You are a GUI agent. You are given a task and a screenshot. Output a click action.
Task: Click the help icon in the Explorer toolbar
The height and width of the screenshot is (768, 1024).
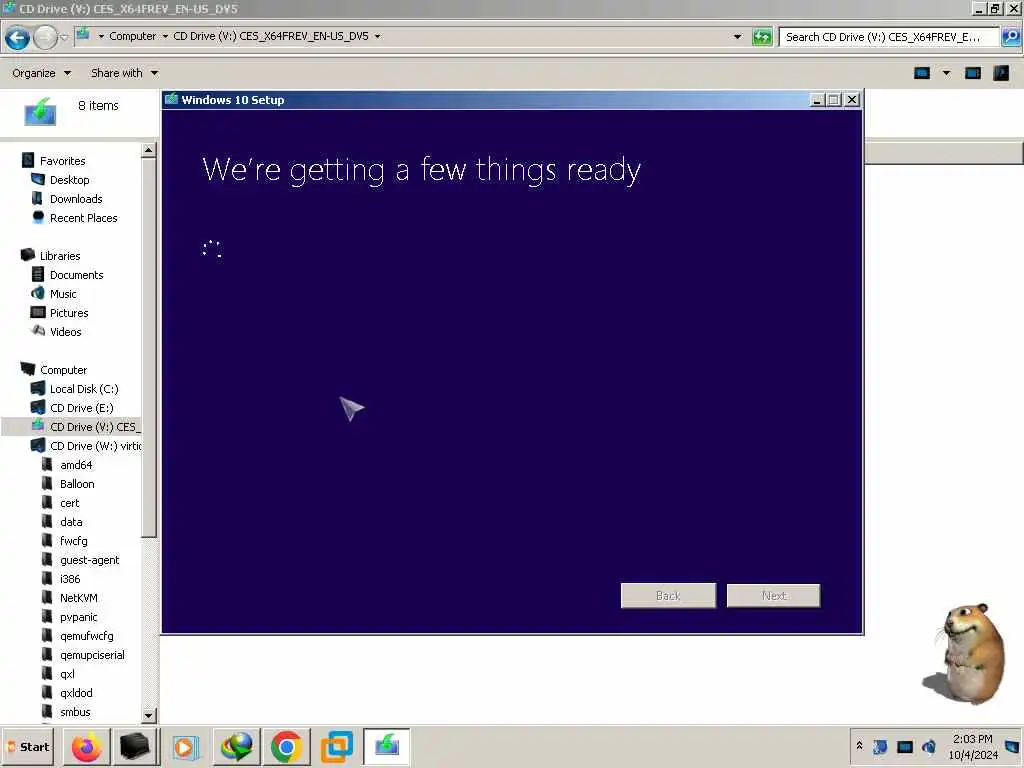[1001, 73]
